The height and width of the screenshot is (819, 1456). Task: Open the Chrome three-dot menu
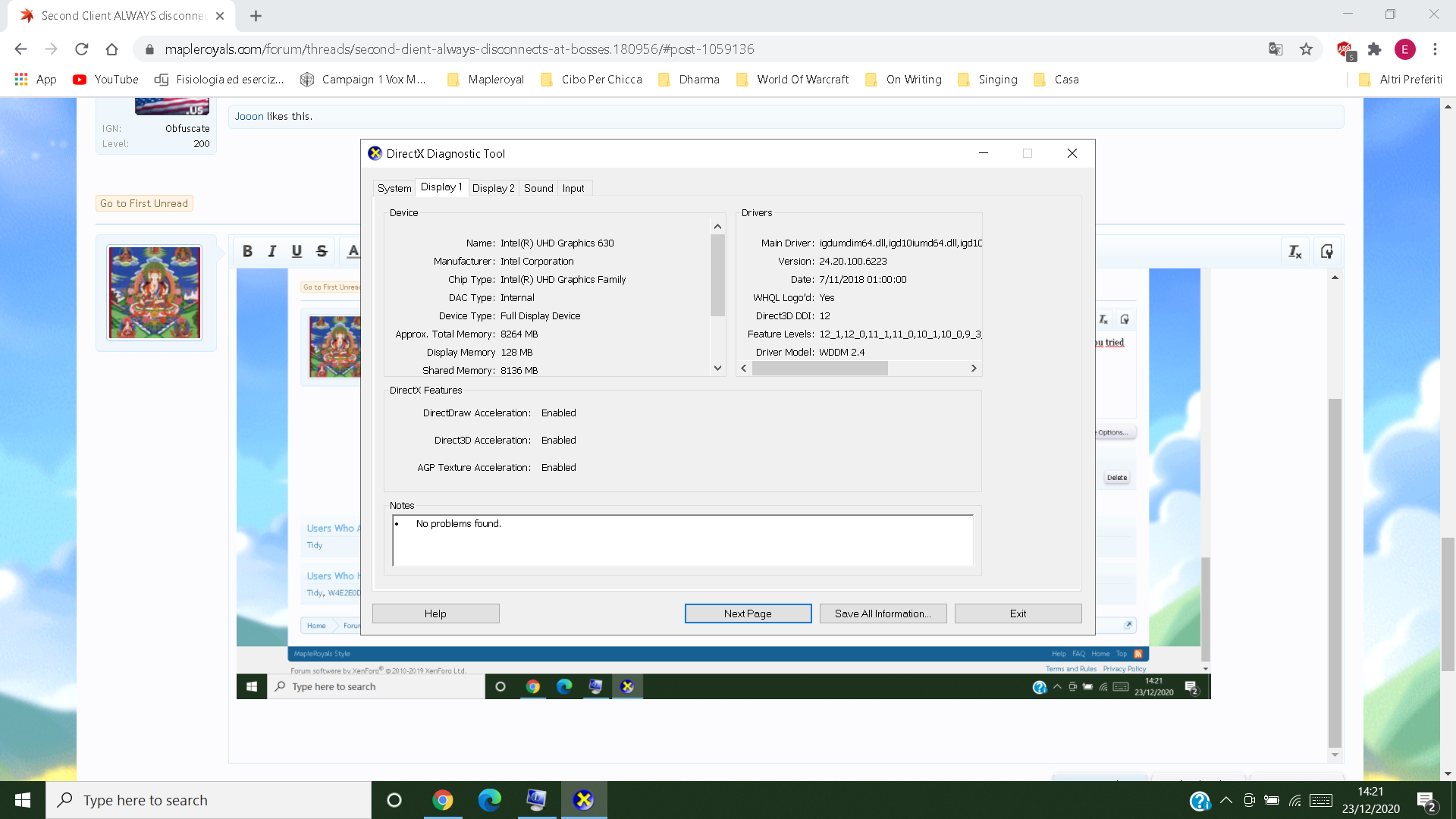[x=1435, y=49]
